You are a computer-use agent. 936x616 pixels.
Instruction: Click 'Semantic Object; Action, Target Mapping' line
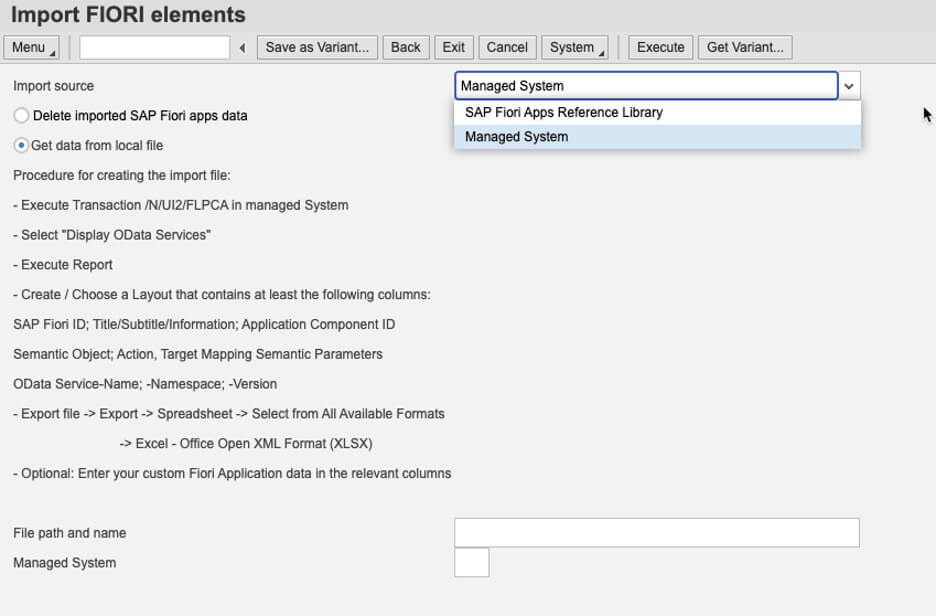pyautogui.click(x=198, y=355)
